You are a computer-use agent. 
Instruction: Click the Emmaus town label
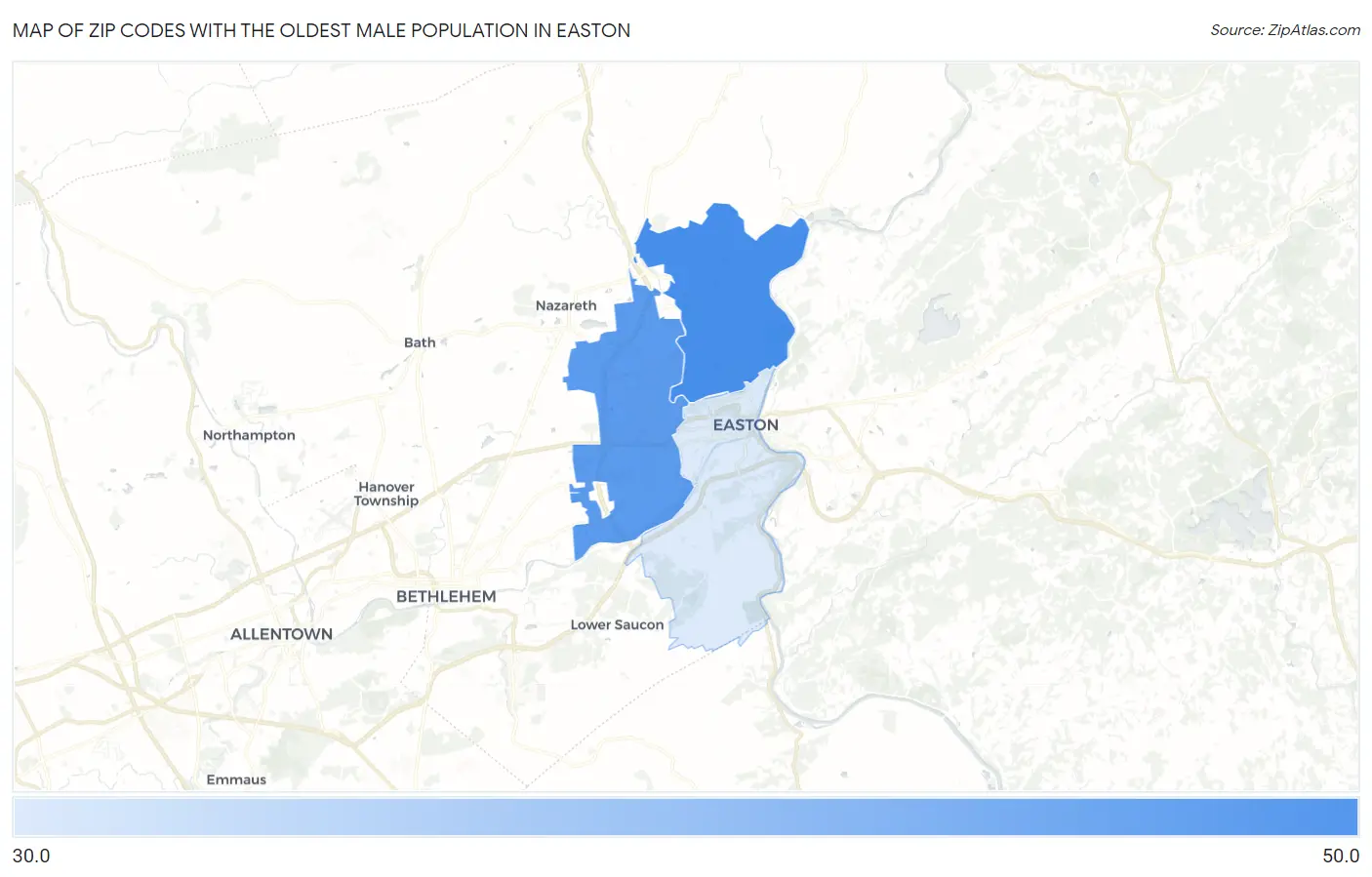coord(236,779)
